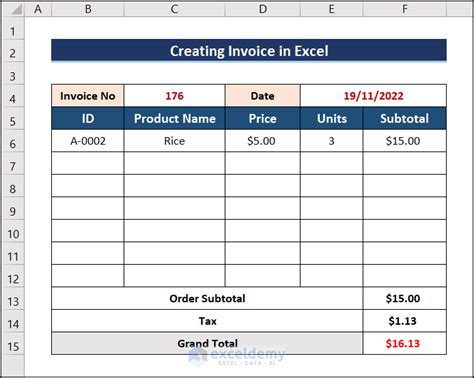
Task: Select column E header
Action: (331, 9)
